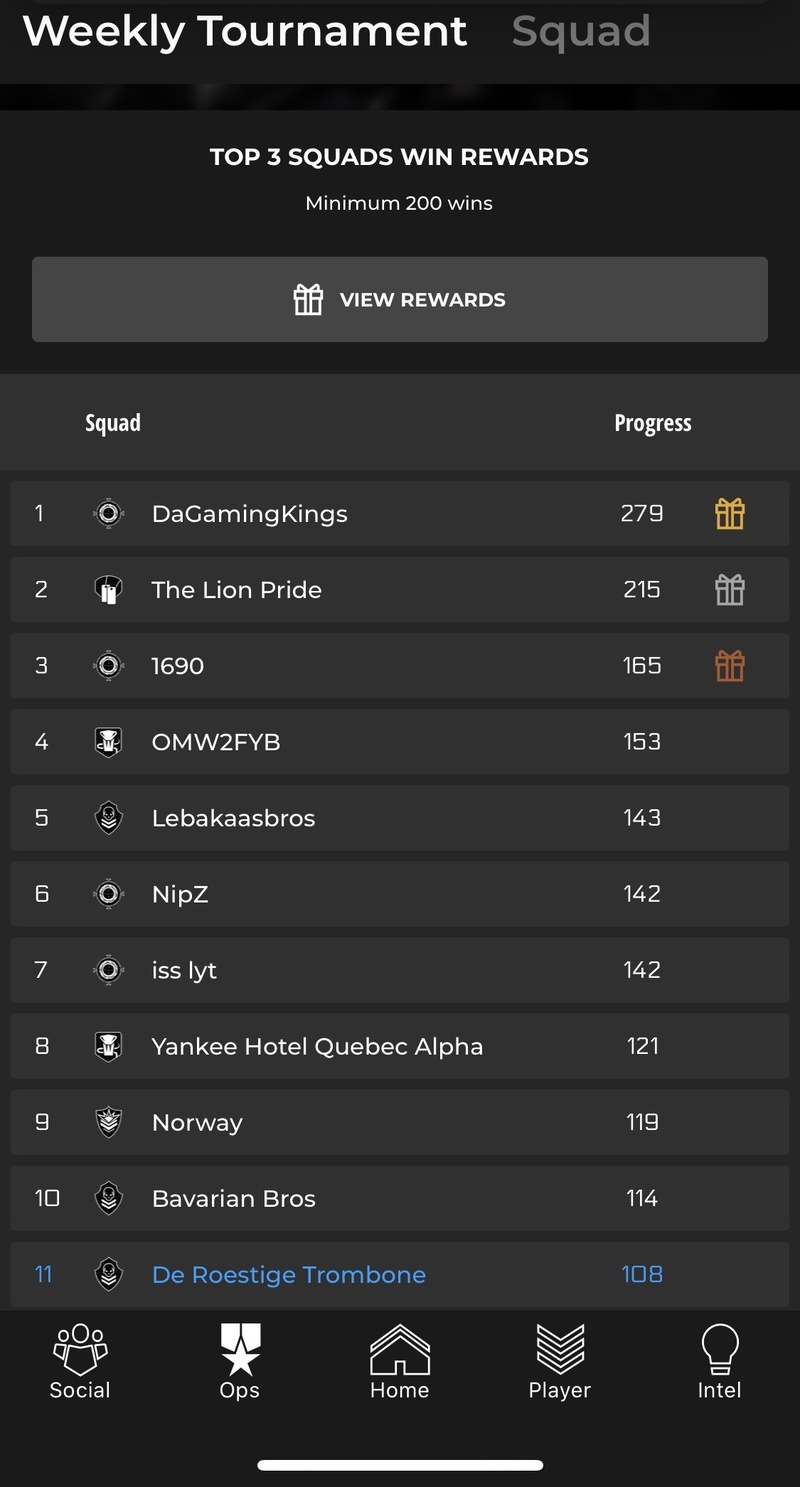Click the gold gift icon for DaGamingKings

[x=730, y=514]
